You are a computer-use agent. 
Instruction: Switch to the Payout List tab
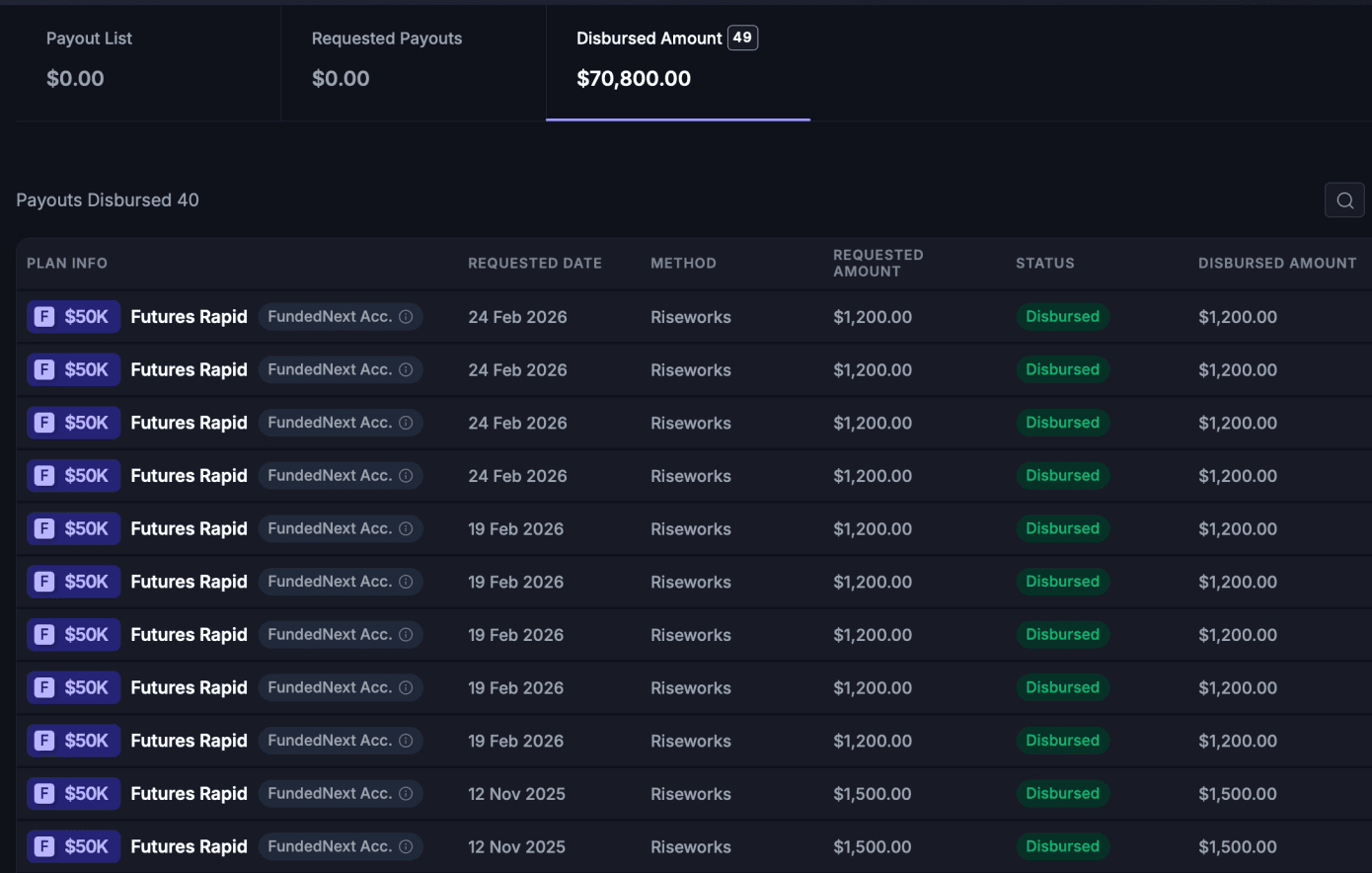tap(148, 61)
